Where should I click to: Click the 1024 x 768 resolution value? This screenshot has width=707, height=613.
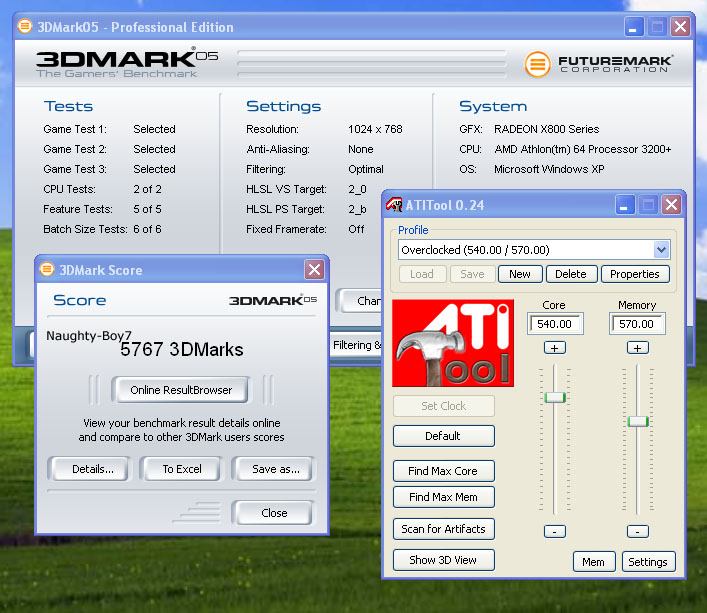(x=375, y=129)
